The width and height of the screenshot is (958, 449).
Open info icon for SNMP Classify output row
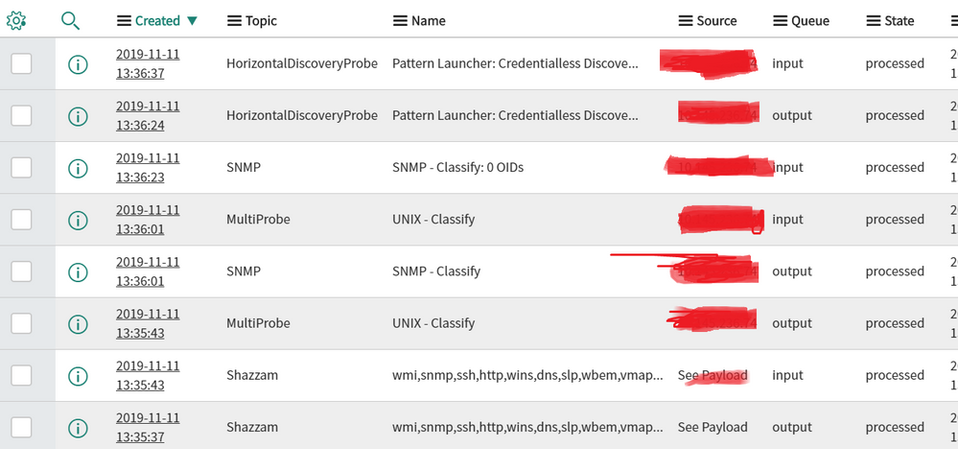78,271
